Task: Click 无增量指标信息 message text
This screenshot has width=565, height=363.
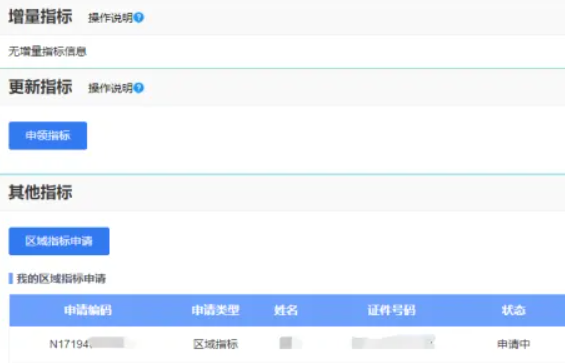Action: (47, 52)
